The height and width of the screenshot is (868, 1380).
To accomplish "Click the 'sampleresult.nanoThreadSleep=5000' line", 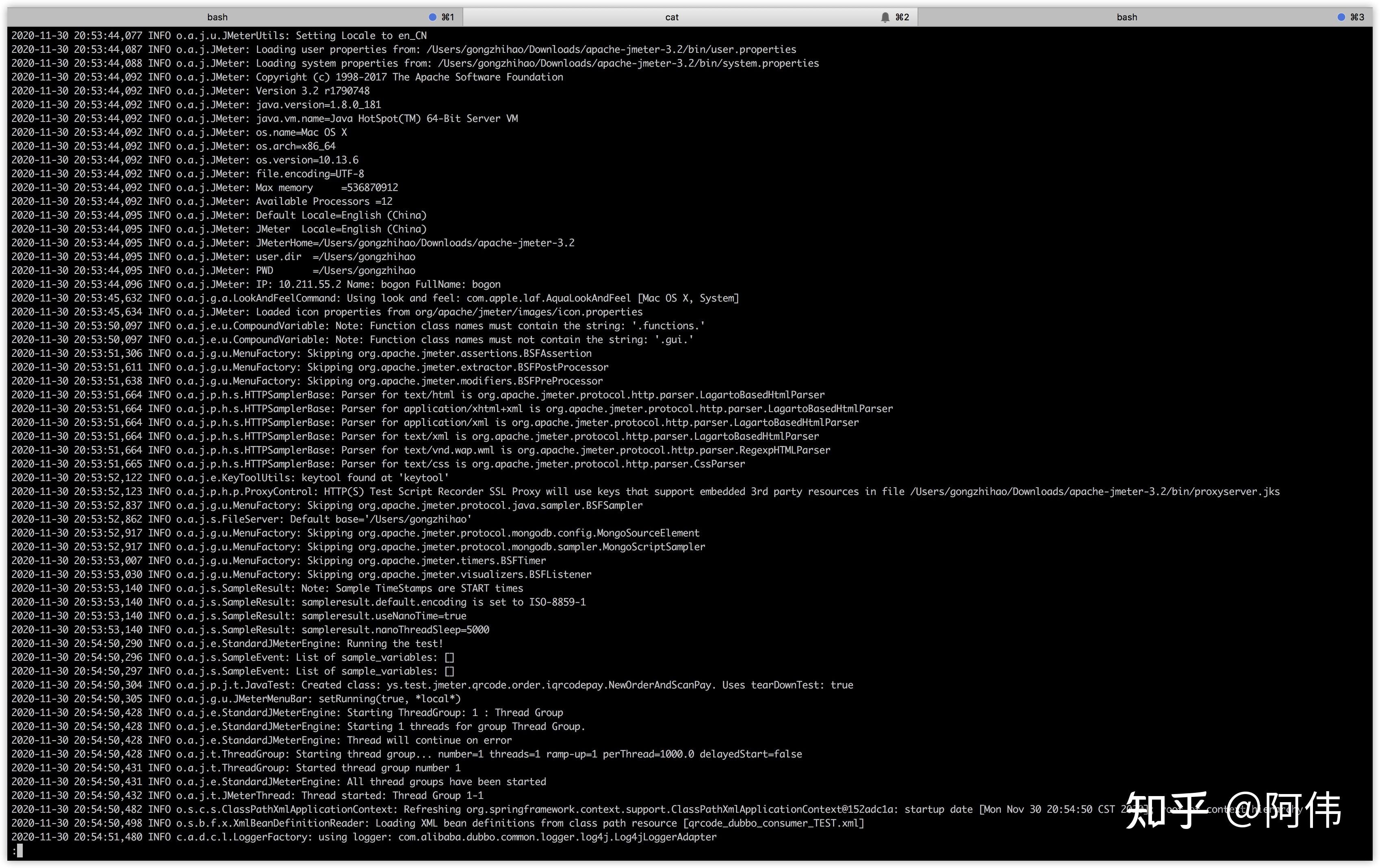I will [x=250, y=629].
